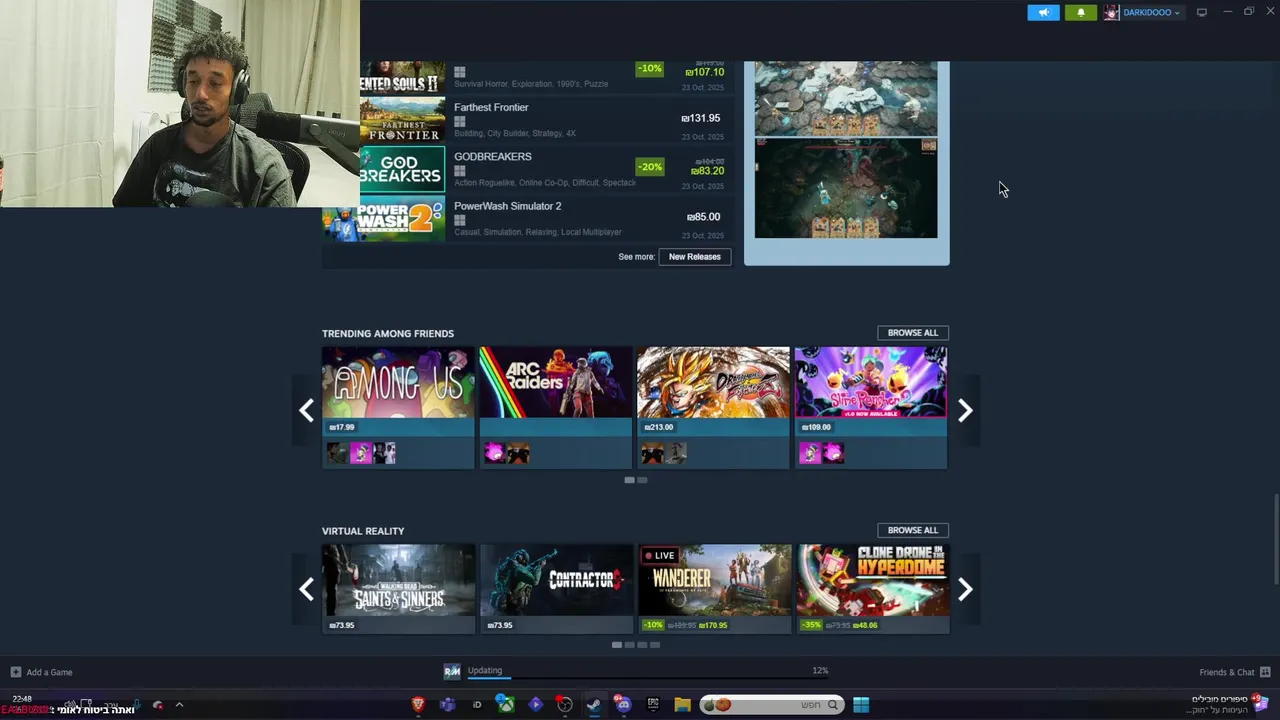The width and height of the screenshot is (1280, 720).
Task: Open the Contractors VR game card
Action: point(556,589)
